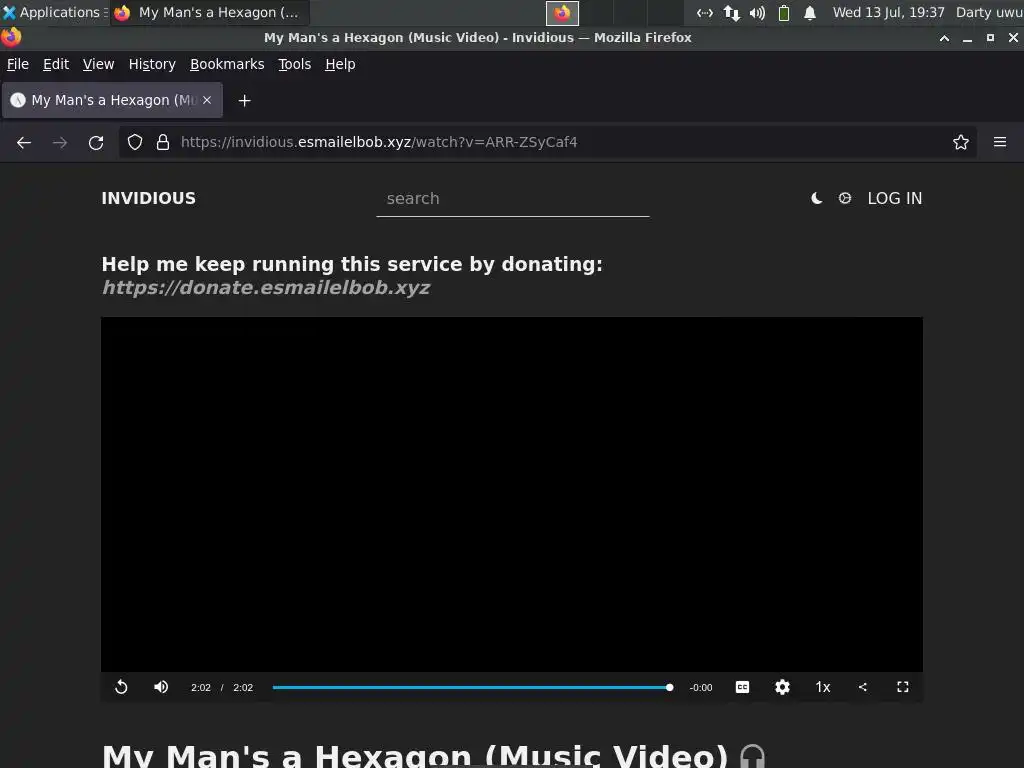Open the Firefox hamburger menu
1024x768 pixels.
(x=1000, y=142)
